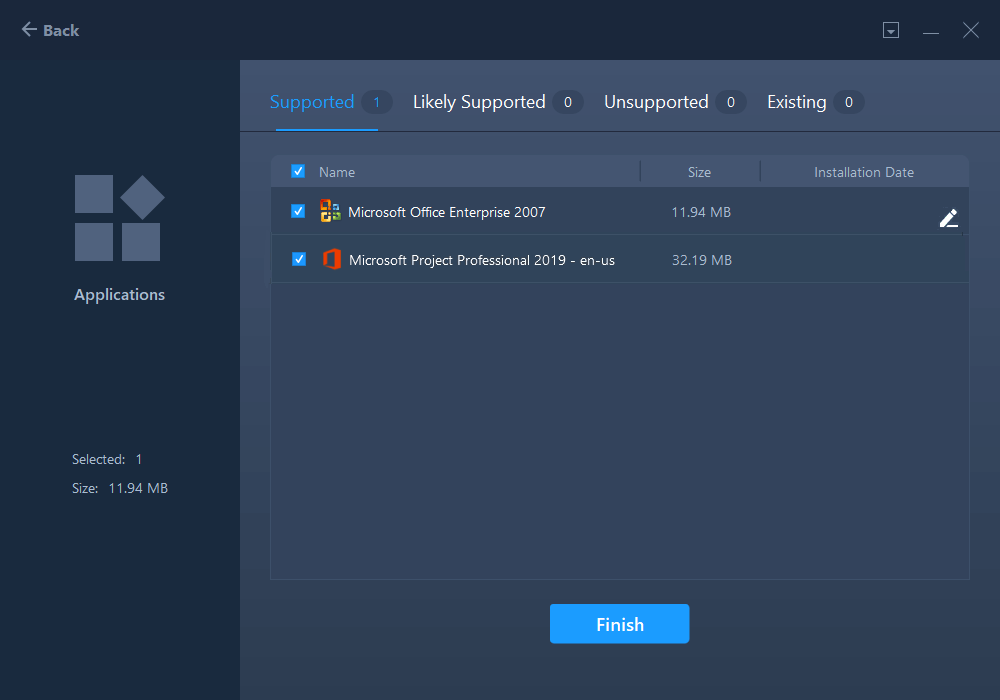Click the Size: 11.94 MB summary text
The height and width of the screenshot is (700, 1000).
click(x=120, y=488)
